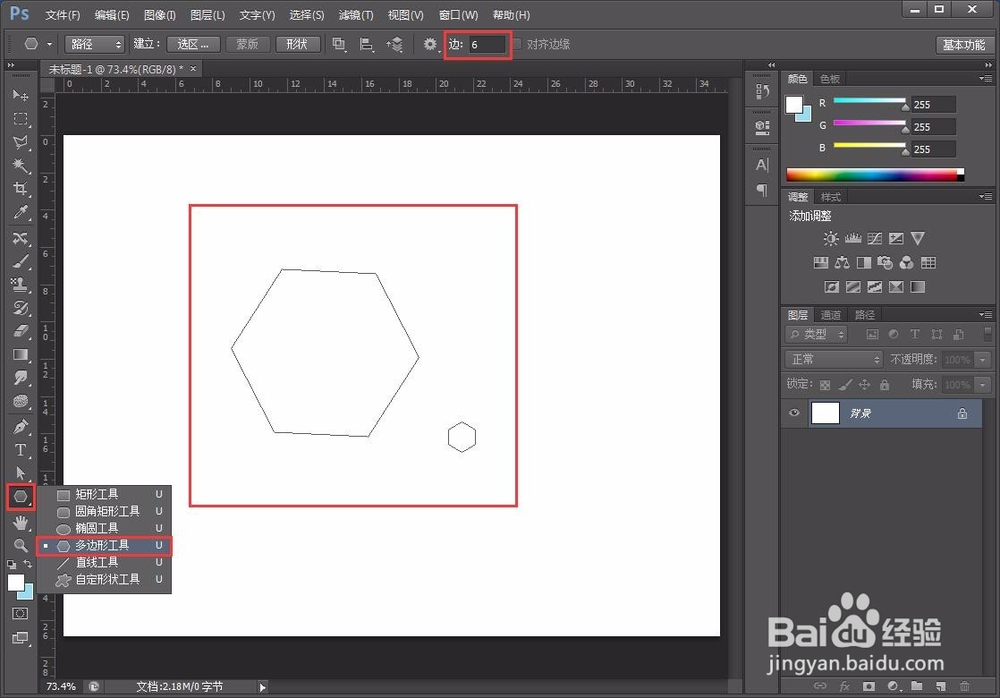
Task: Select the Move tool
Action: pyautogui.click(x=20, y=95)
